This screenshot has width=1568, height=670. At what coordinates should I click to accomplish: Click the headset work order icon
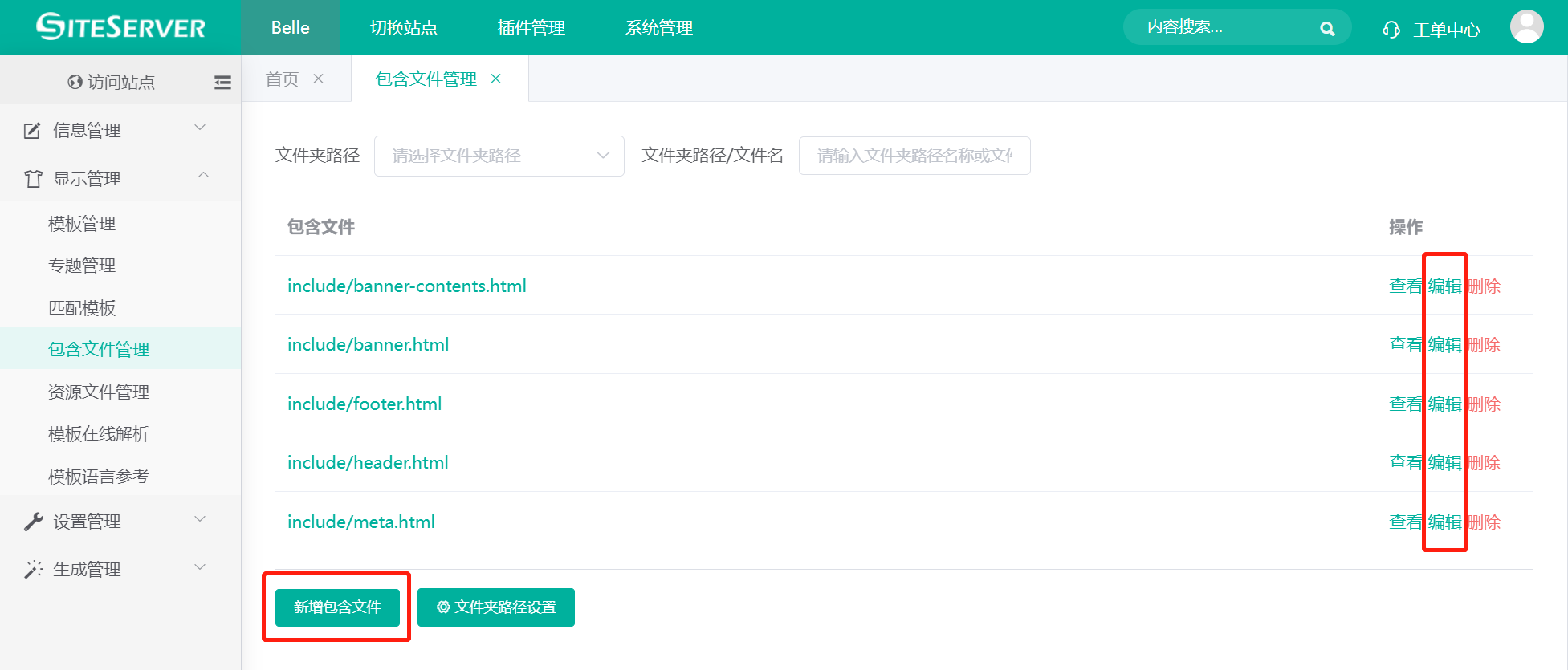1391,30
